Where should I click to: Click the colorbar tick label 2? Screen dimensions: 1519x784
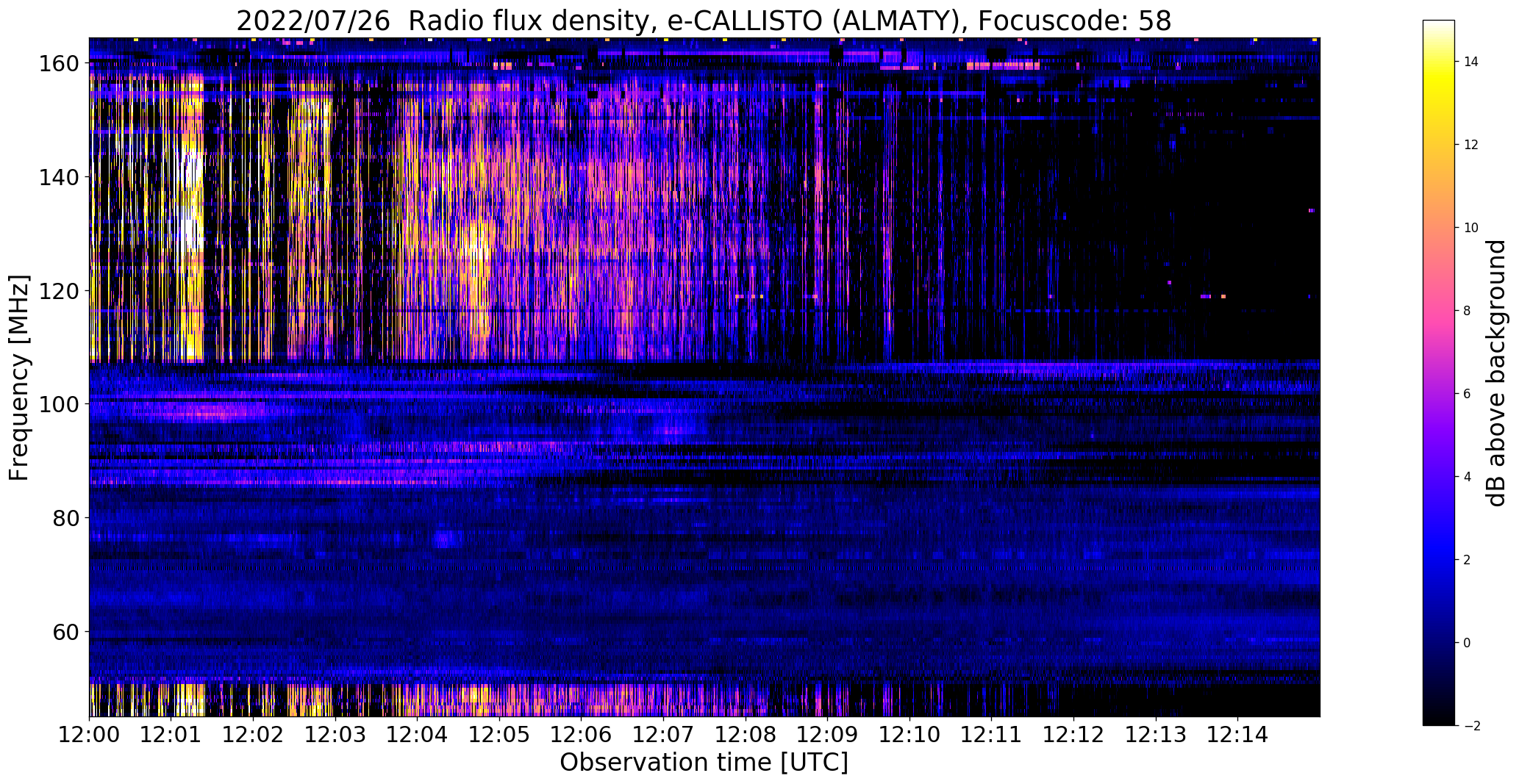point(1468,560)
